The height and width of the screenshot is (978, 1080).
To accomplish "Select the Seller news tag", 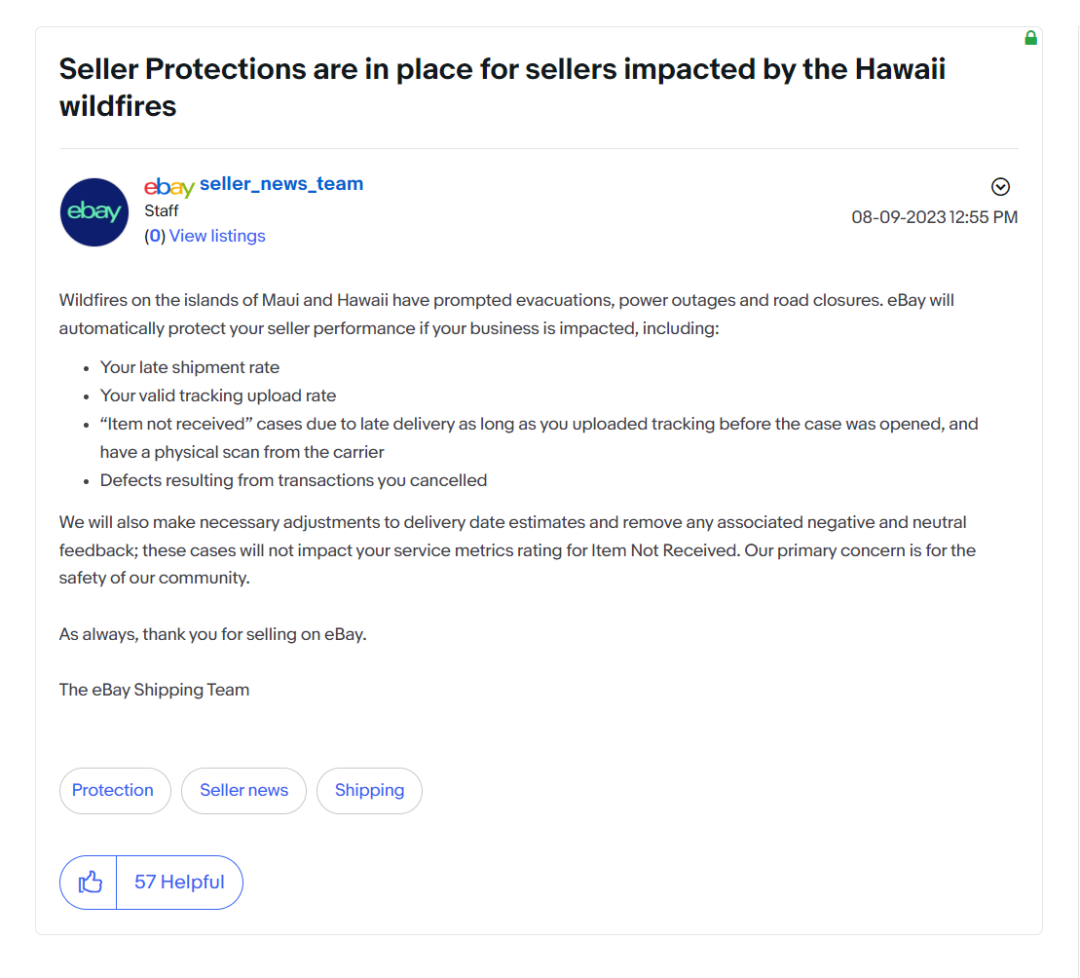I will (x=244, y=790).
